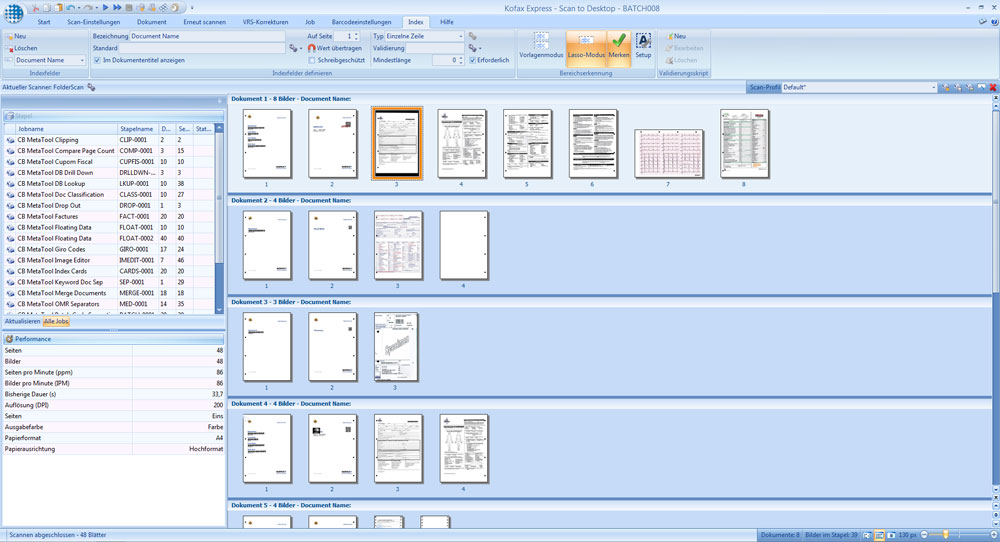Click the thumbnail size zoom slider

click(947, 535)
